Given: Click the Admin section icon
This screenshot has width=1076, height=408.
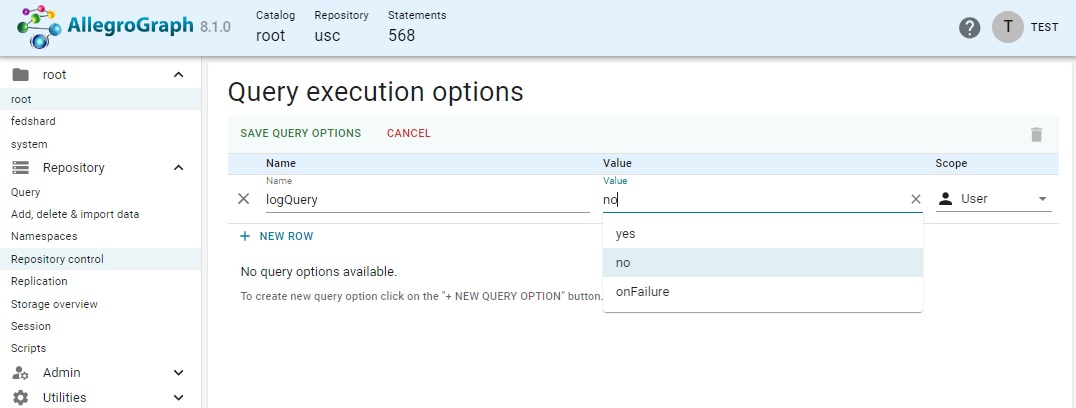Looking at the screenshot, I should (20, 373).
